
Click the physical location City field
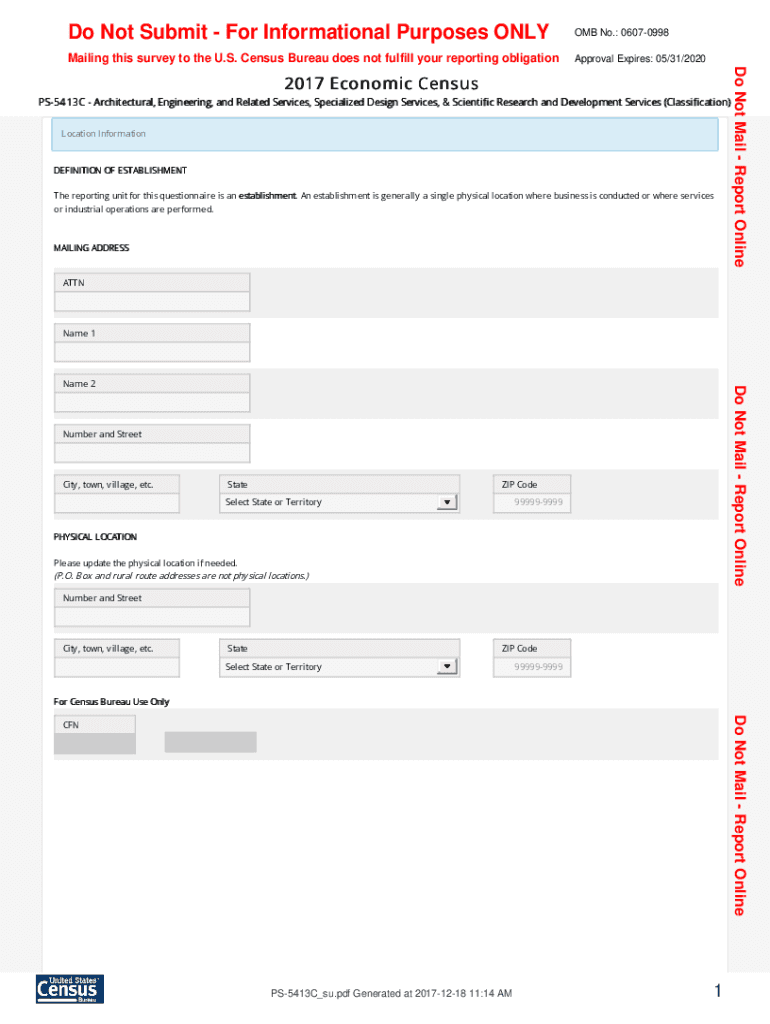click(117, 667)
